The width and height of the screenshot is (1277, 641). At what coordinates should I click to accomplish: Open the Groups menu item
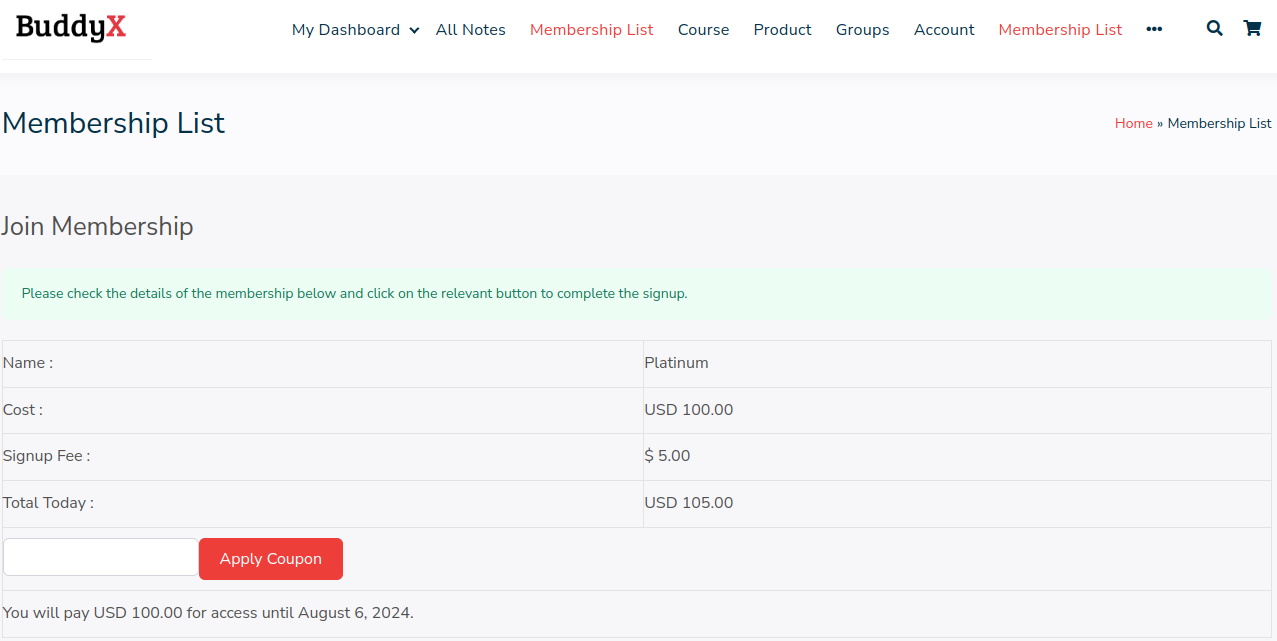[862, 30]
